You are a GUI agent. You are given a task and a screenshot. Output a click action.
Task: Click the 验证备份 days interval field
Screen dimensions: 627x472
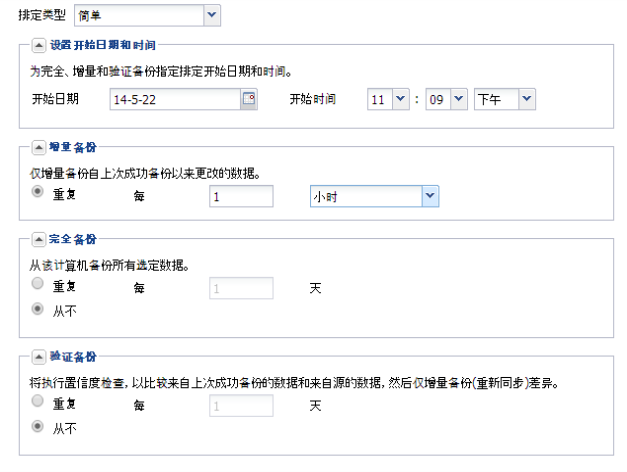click(241, 405)
